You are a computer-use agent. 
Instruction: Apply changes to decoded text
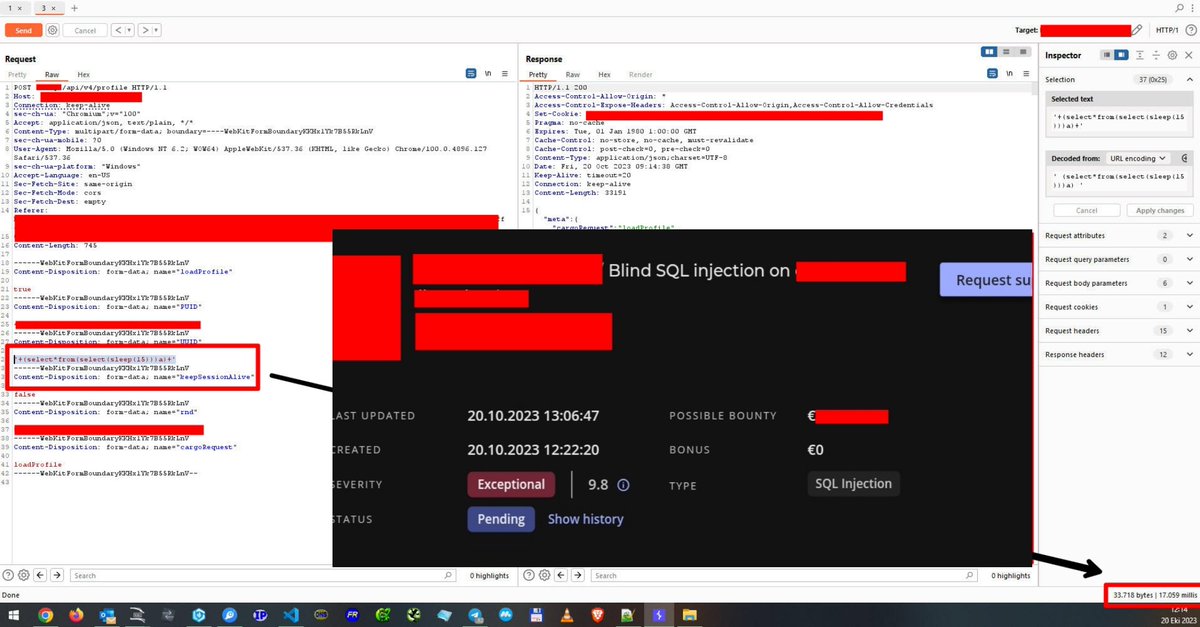tap(1160, 210)
